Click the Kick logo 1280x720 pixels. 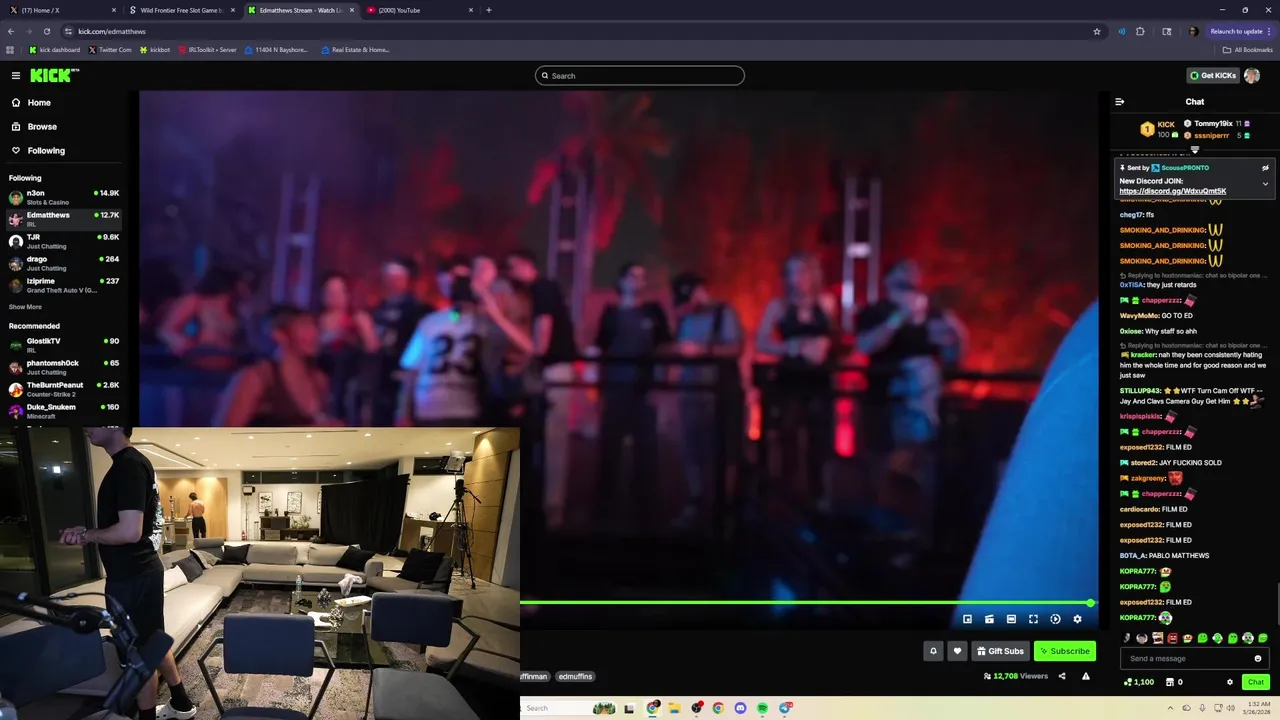[x=54, y=76]
